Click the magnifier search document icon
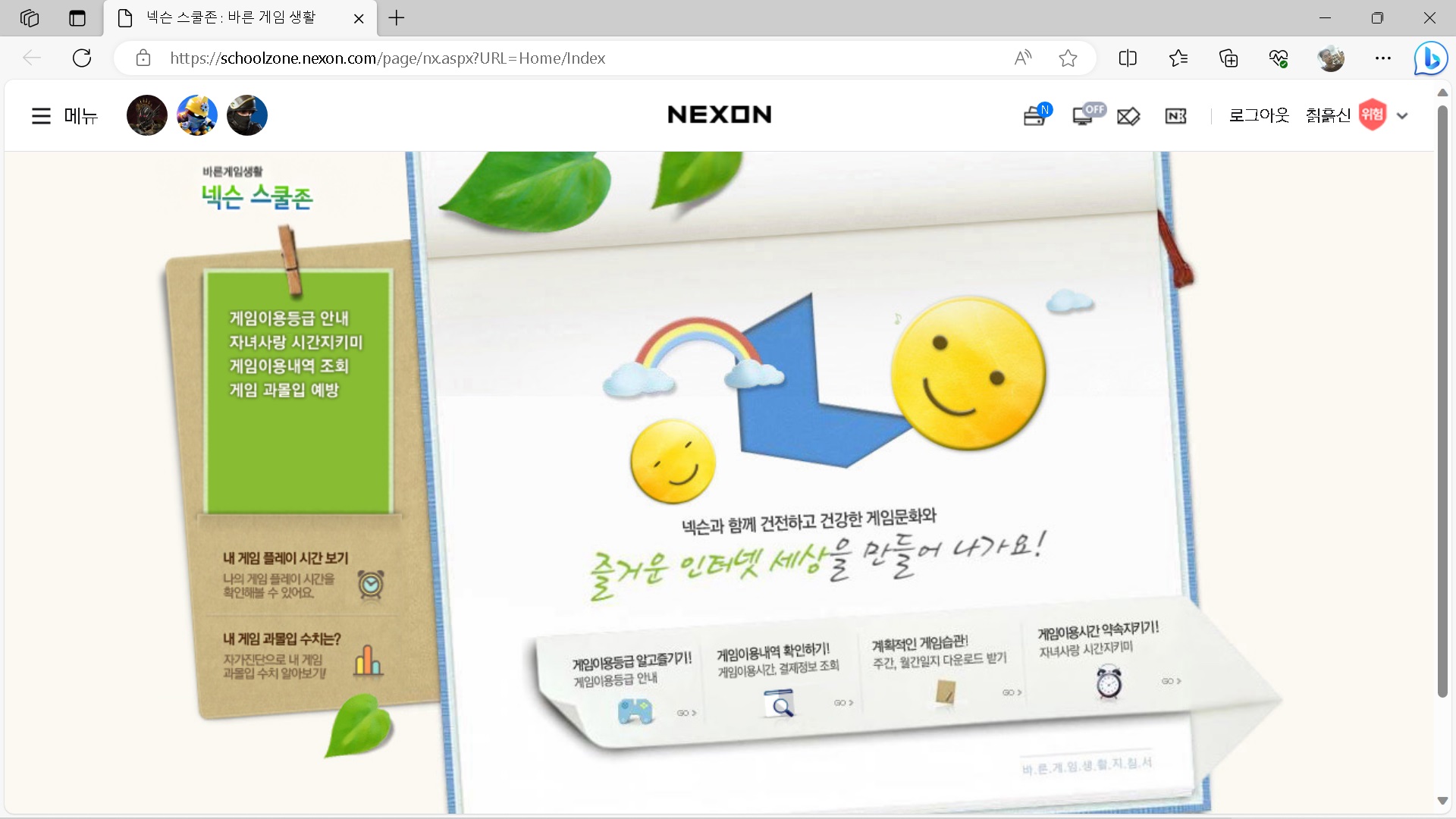The width and height of the screenshot is (1456, 819). [x=780, y=704]
